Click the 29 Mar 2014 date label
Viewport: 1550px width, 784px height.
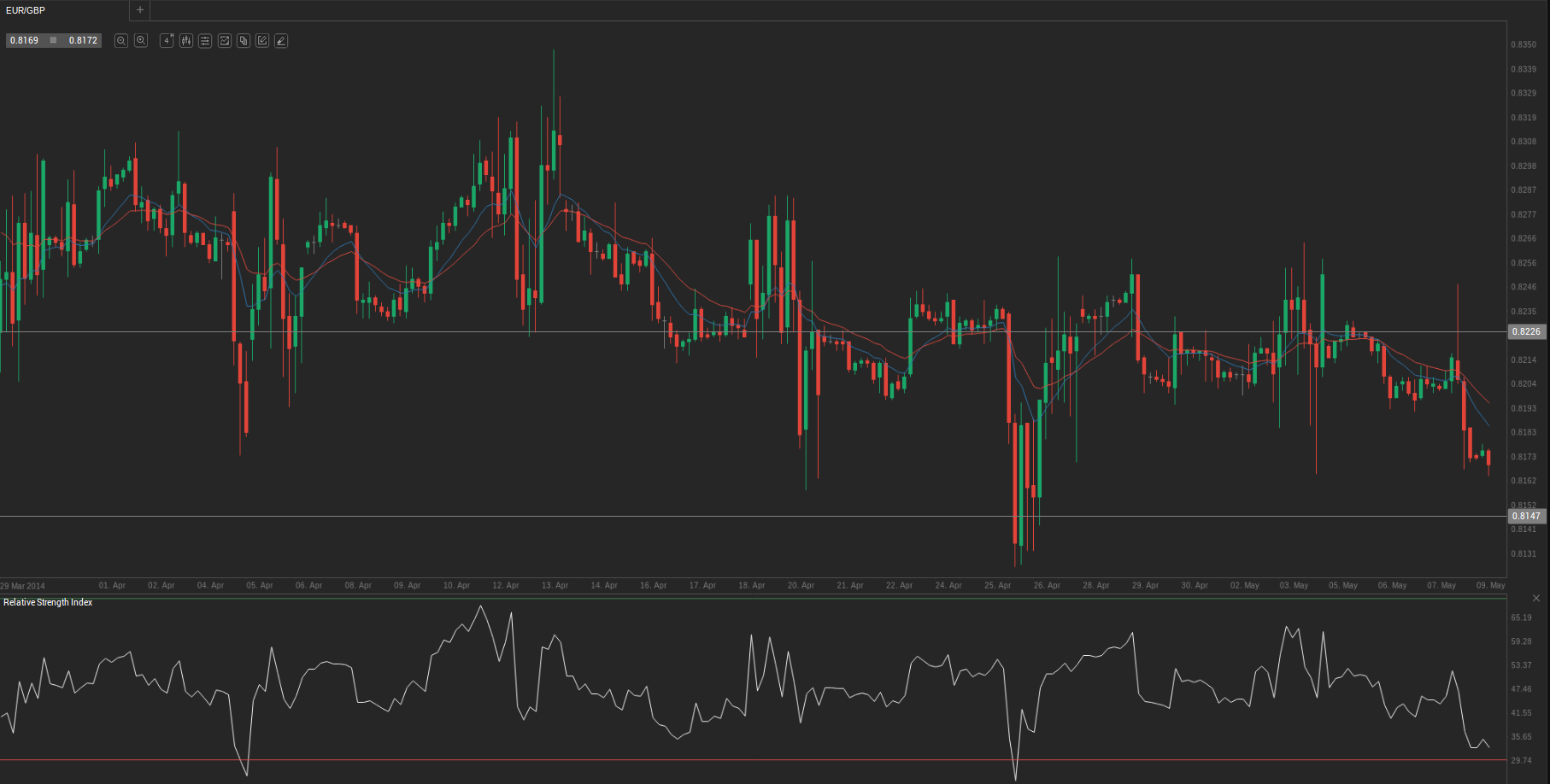pos(23,586)
